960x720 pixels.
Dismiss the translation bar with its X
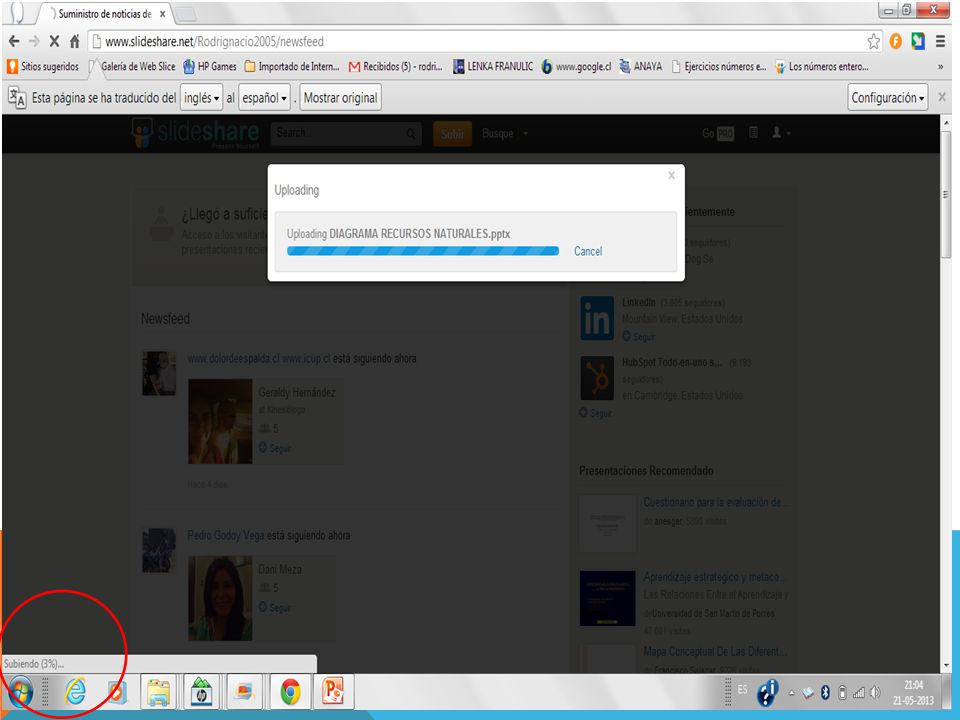point(942,97)
